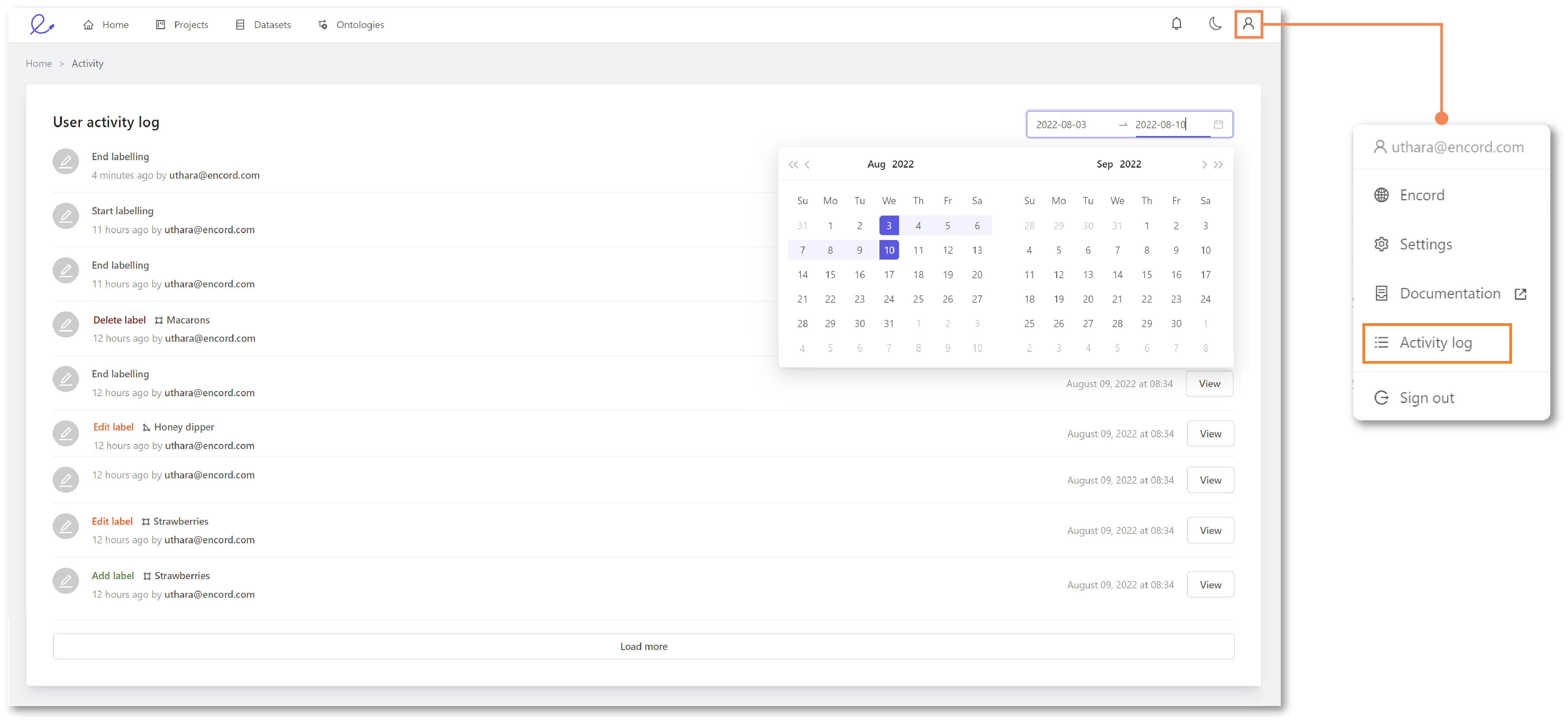
Task: Click pencil avatar beside Delete label Macarons
Action: coord(66,325)
